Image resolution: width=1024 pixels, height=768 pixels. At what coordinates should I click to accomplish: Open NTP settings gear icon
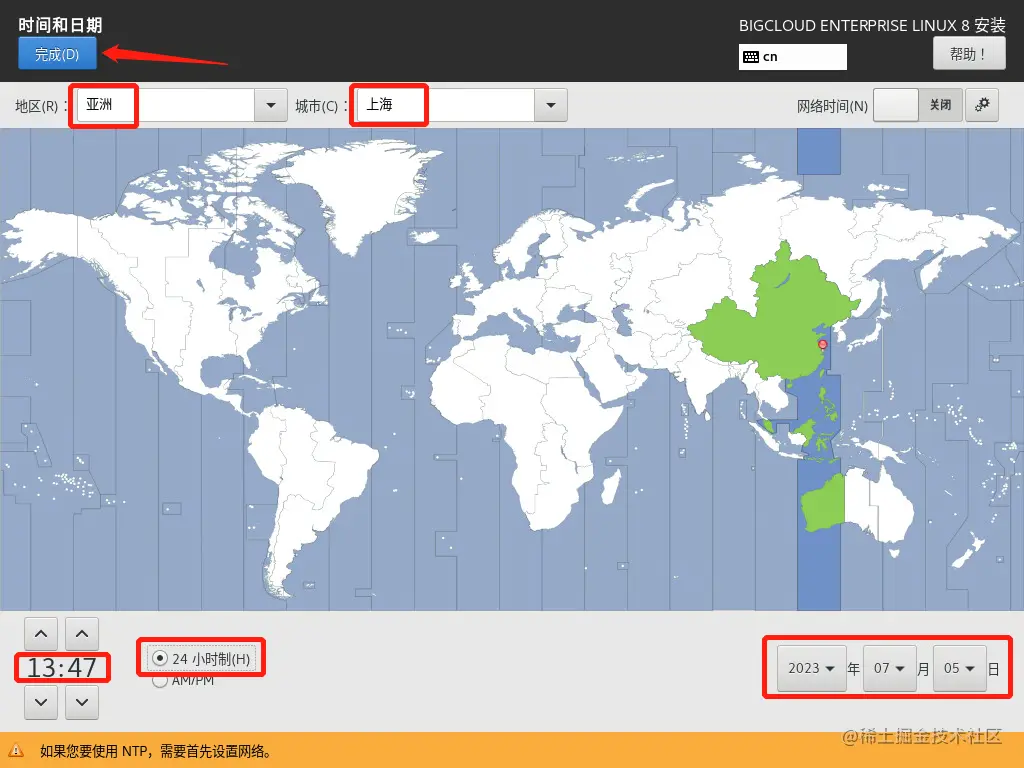pyautogui.click(x=982, y=105)
